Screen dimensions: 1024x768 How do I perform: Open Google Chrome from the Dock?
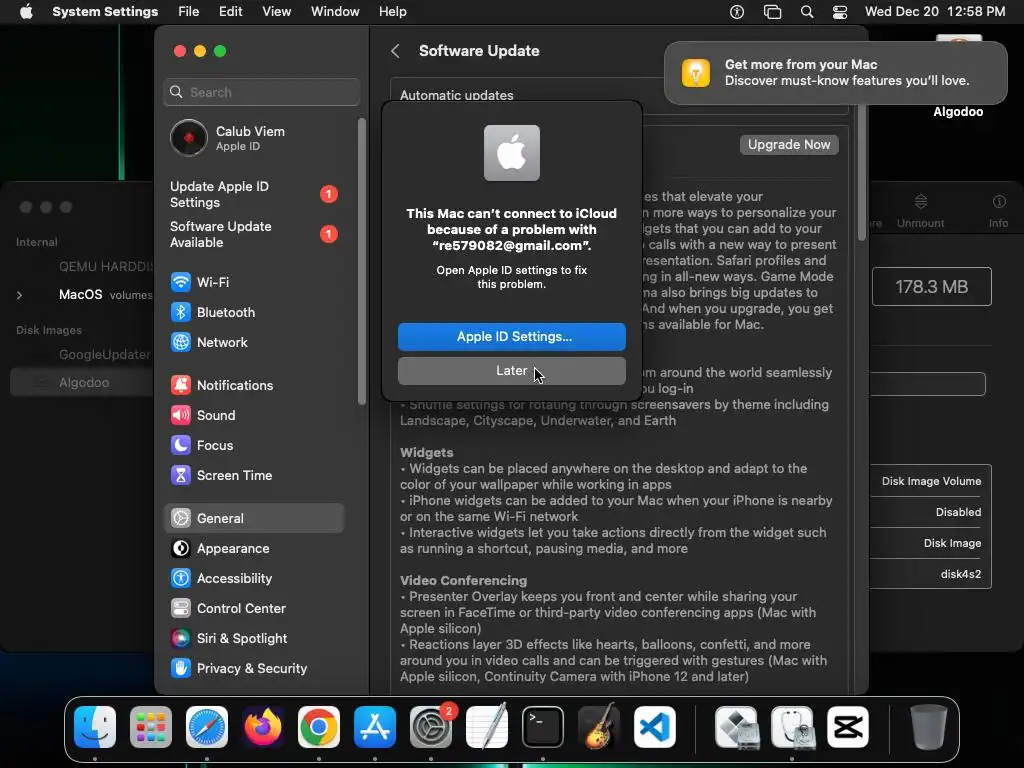tap(319, 727)
